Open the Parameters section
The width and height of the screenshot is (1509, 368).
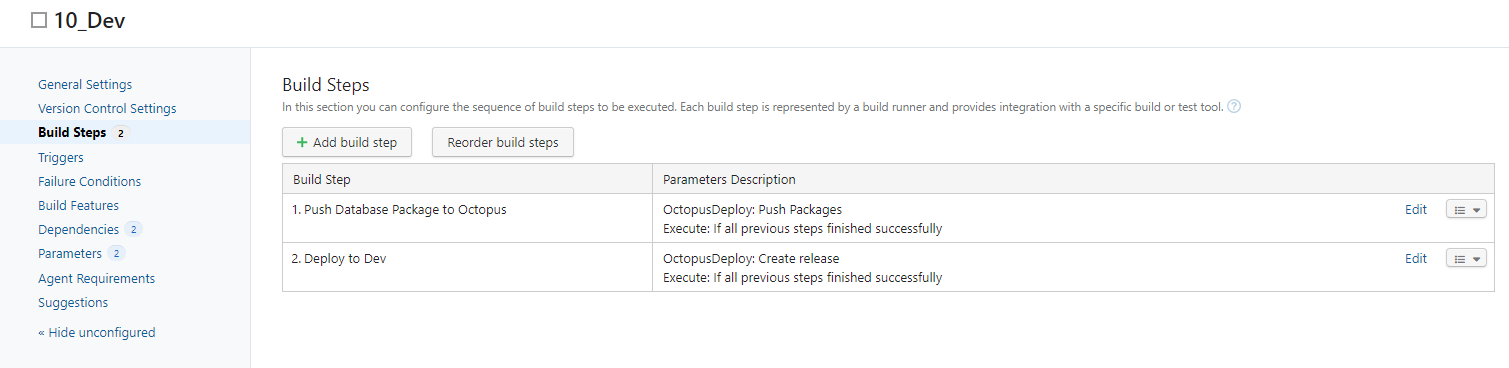(70, 254)
